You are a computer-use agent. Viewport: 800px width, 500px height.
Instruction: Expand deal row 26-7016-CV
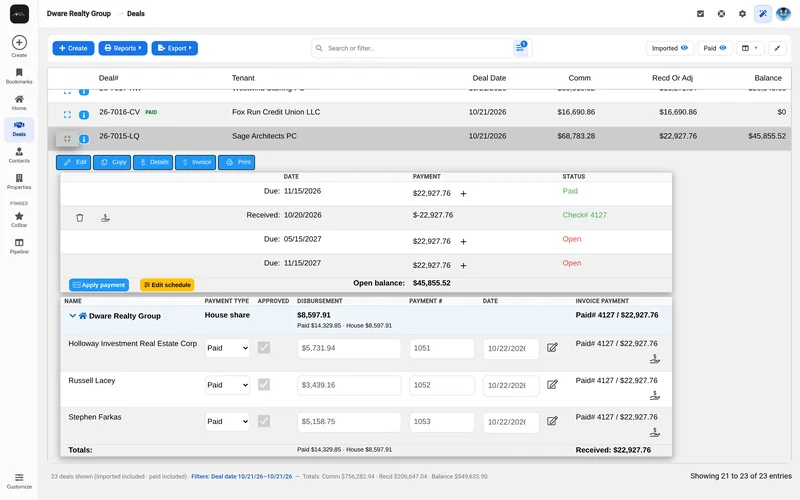tap(67, 115)
